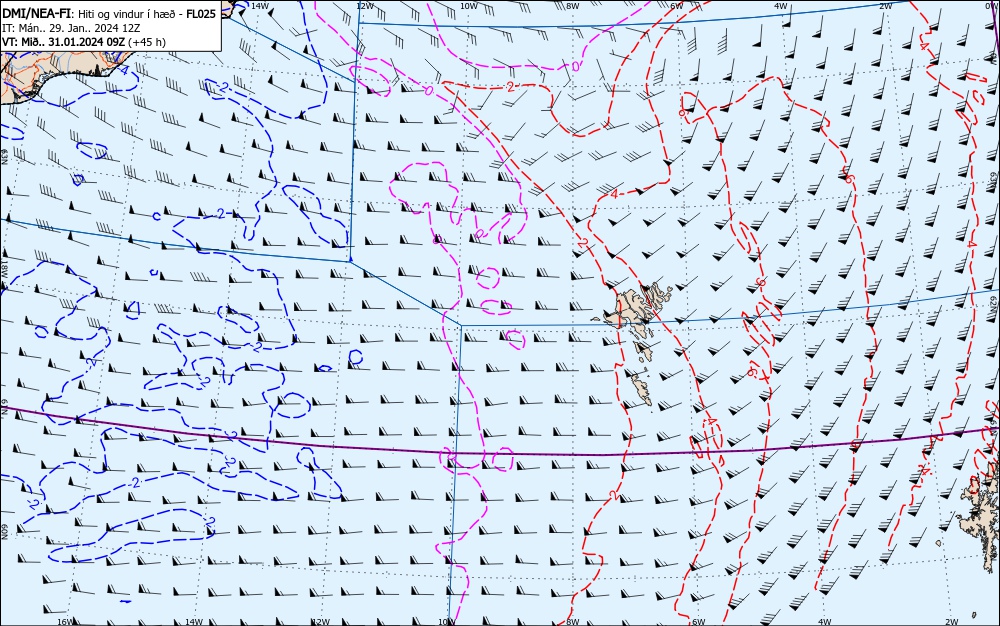Click the '14W' longitude label on top edge
The height and width of the screenshot is (626, 1000).
[259, 6]
